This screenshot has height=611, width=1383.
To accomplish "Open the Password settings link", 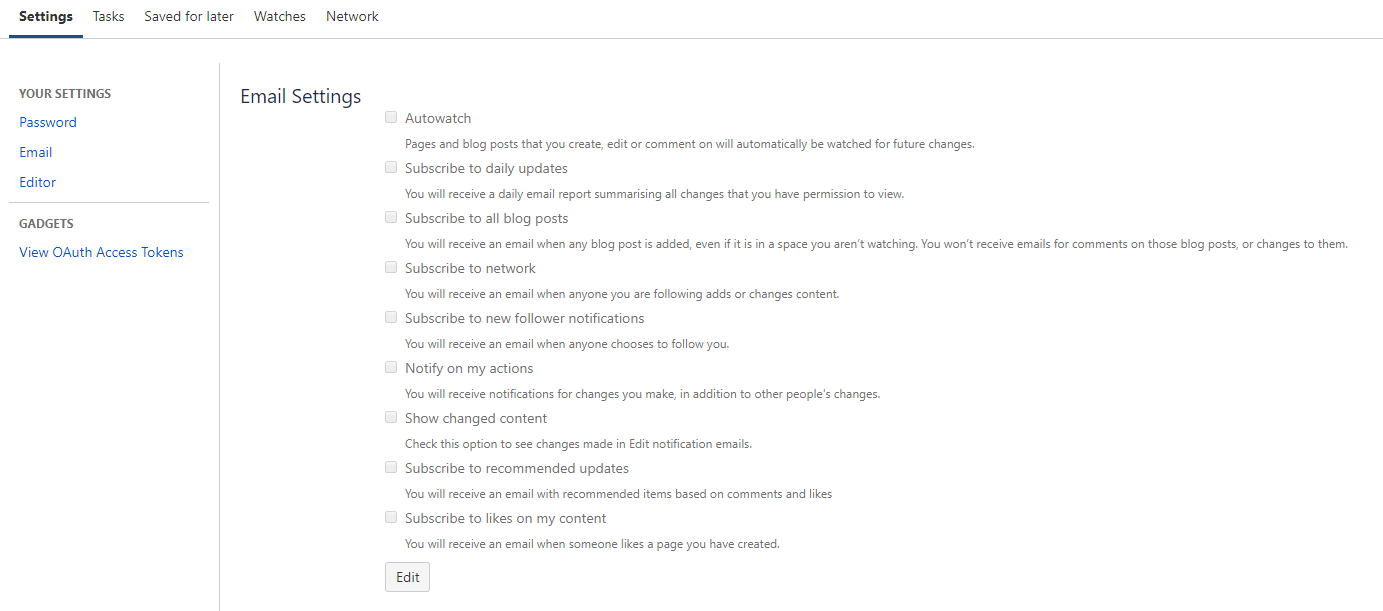I will 48,122.
